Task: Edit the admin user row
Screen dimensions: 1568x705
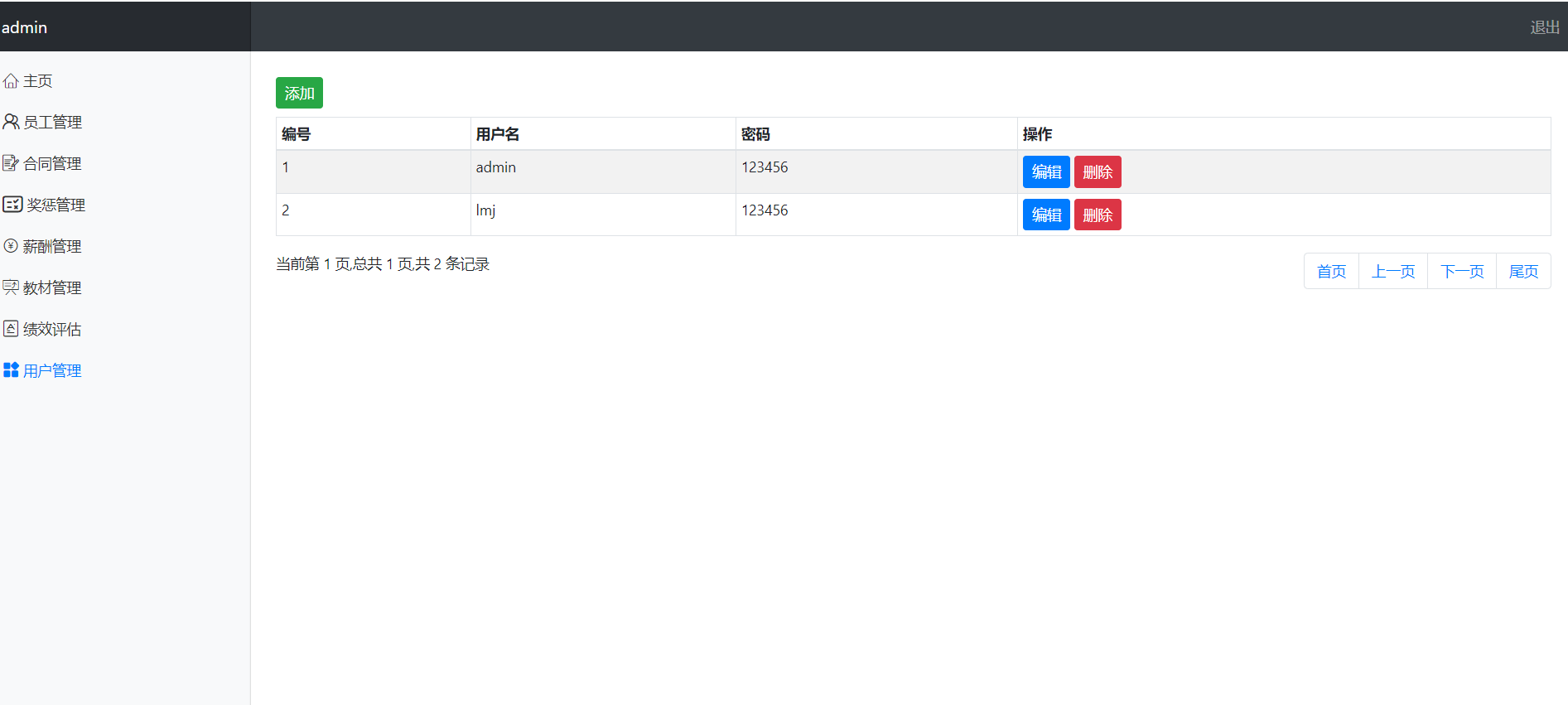Action: (x=1046, y=172)
